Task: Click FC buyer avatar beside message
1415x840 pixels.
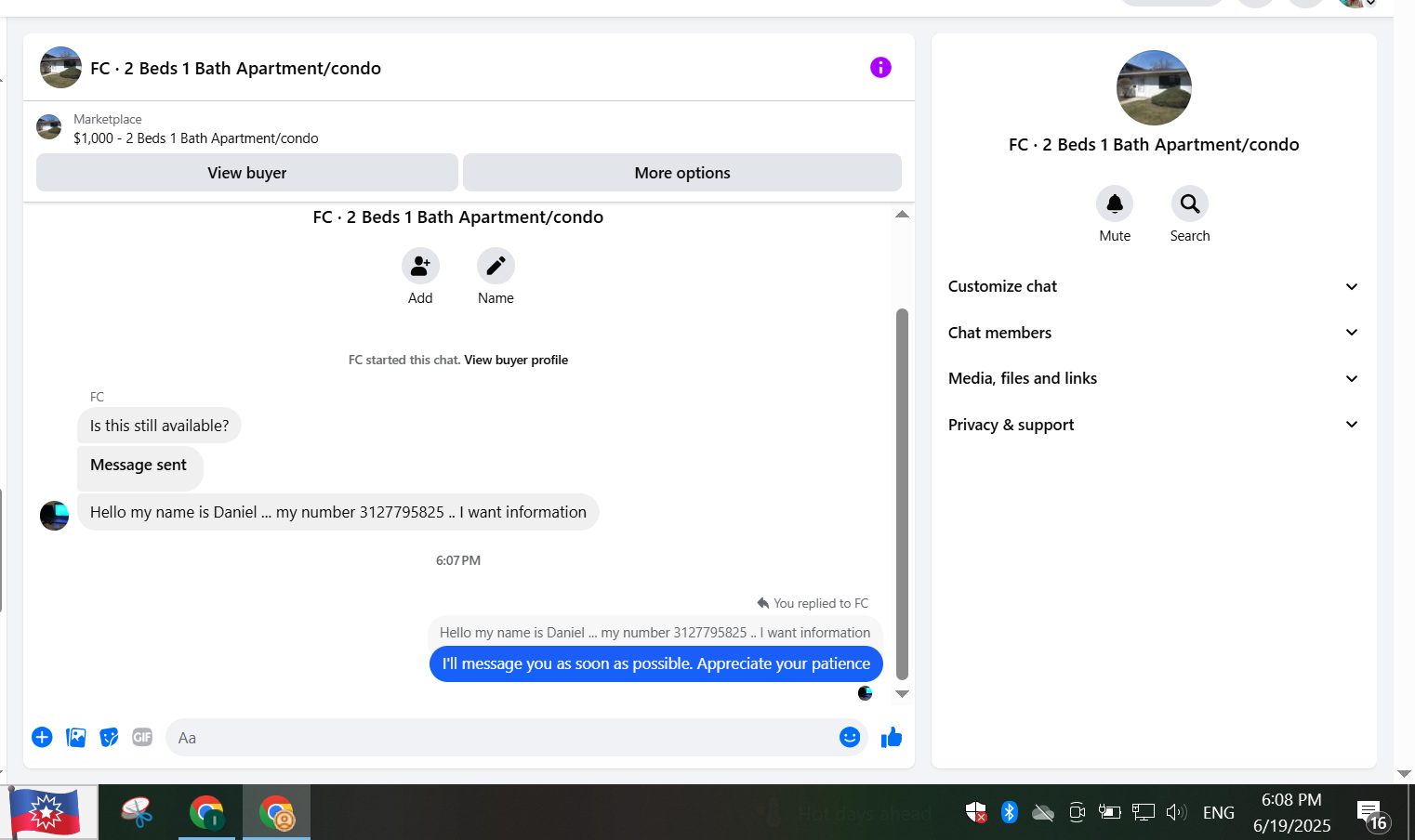Action: [x=54, y=515]
